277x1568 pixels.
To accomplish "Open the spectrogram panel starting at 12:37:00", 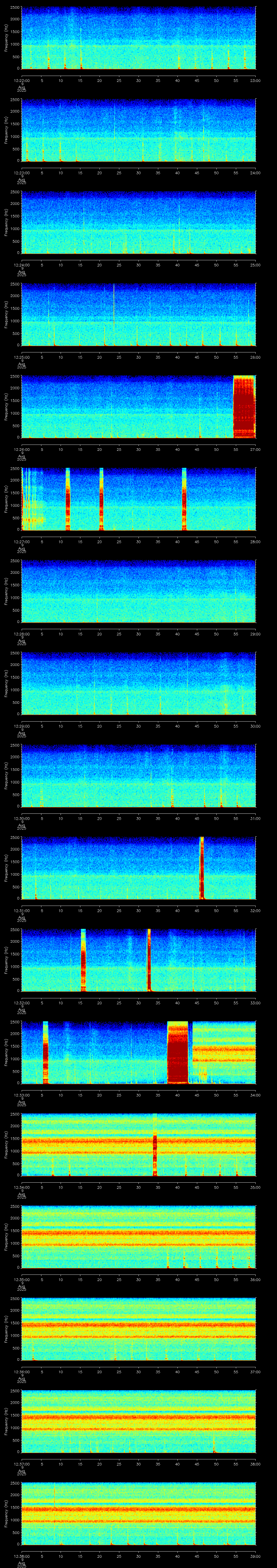I will (138, 1421).
